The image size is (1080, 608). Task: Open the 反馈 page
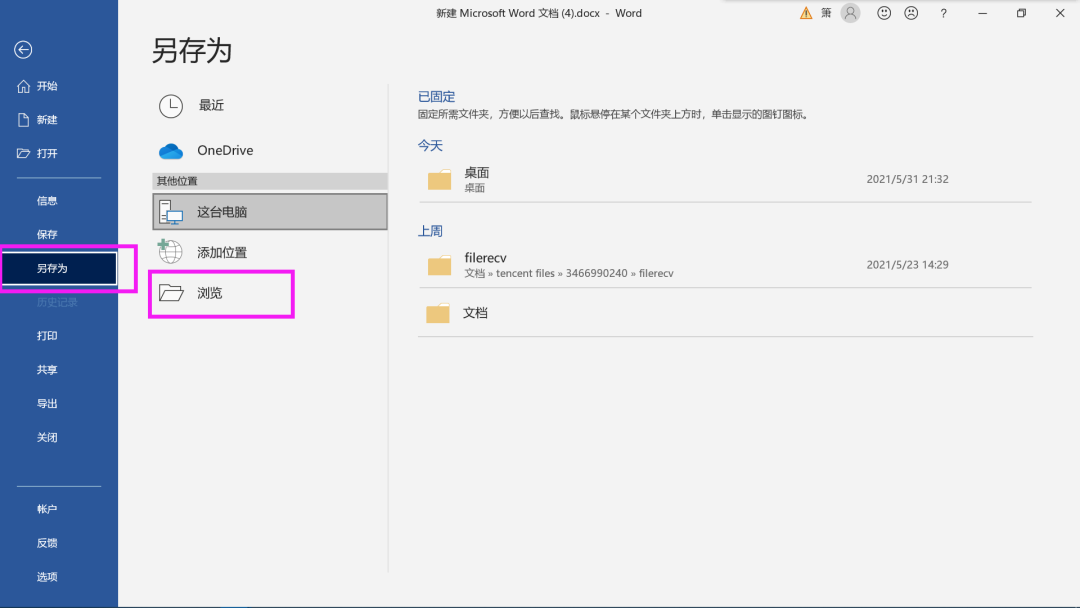coord(47,543)
